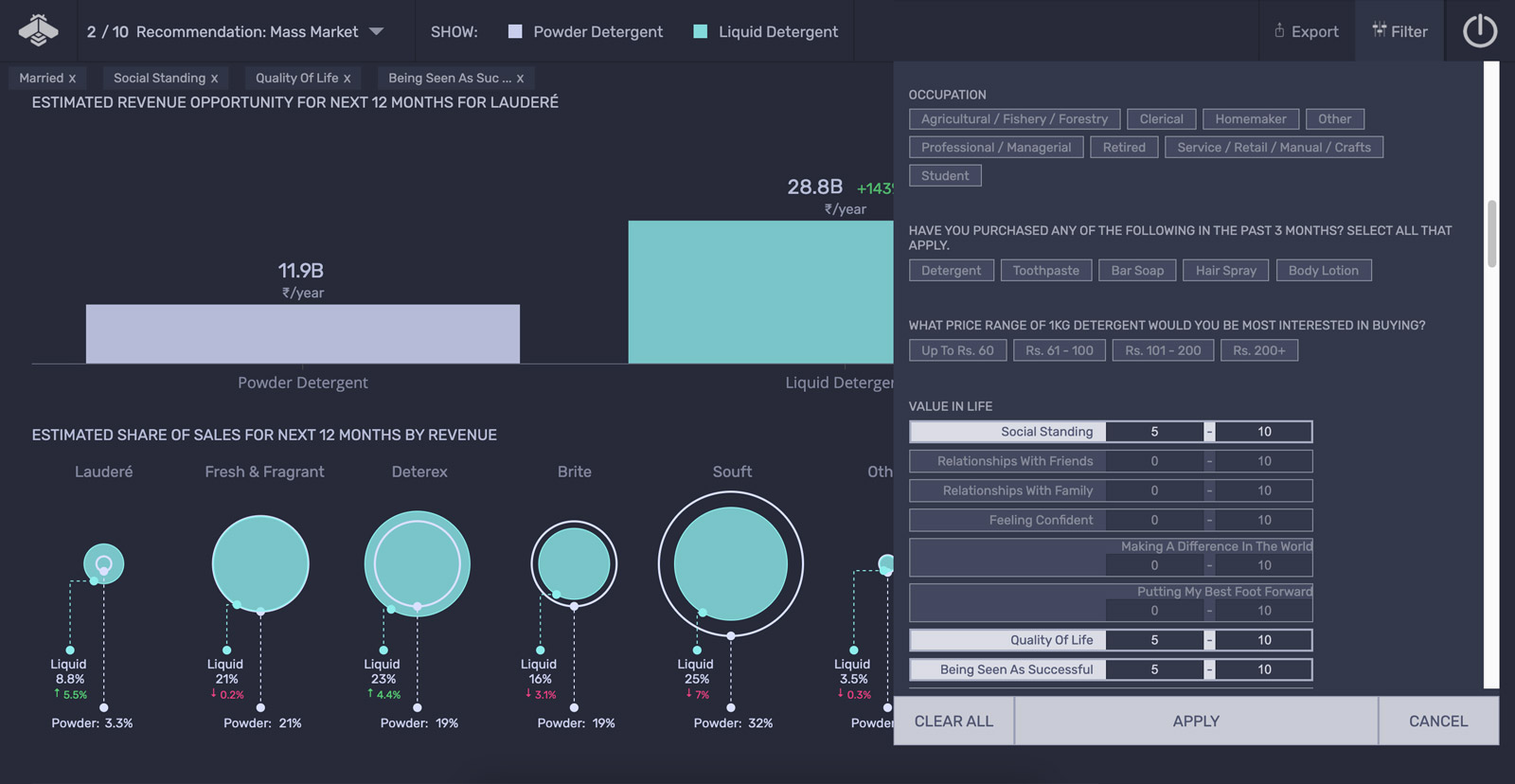Click the Liquid Detergent revenue bar
The width and height of the screenshot is (1515, 784).
click(x=760, y=292)
